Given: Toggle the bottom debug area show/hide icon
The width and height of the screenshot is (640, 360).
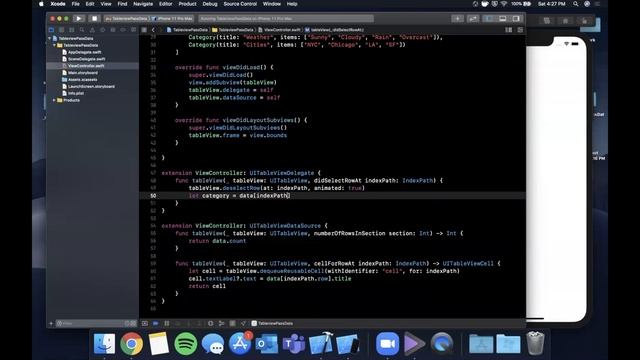Looking at the screenshot, I should click(145, 323).
